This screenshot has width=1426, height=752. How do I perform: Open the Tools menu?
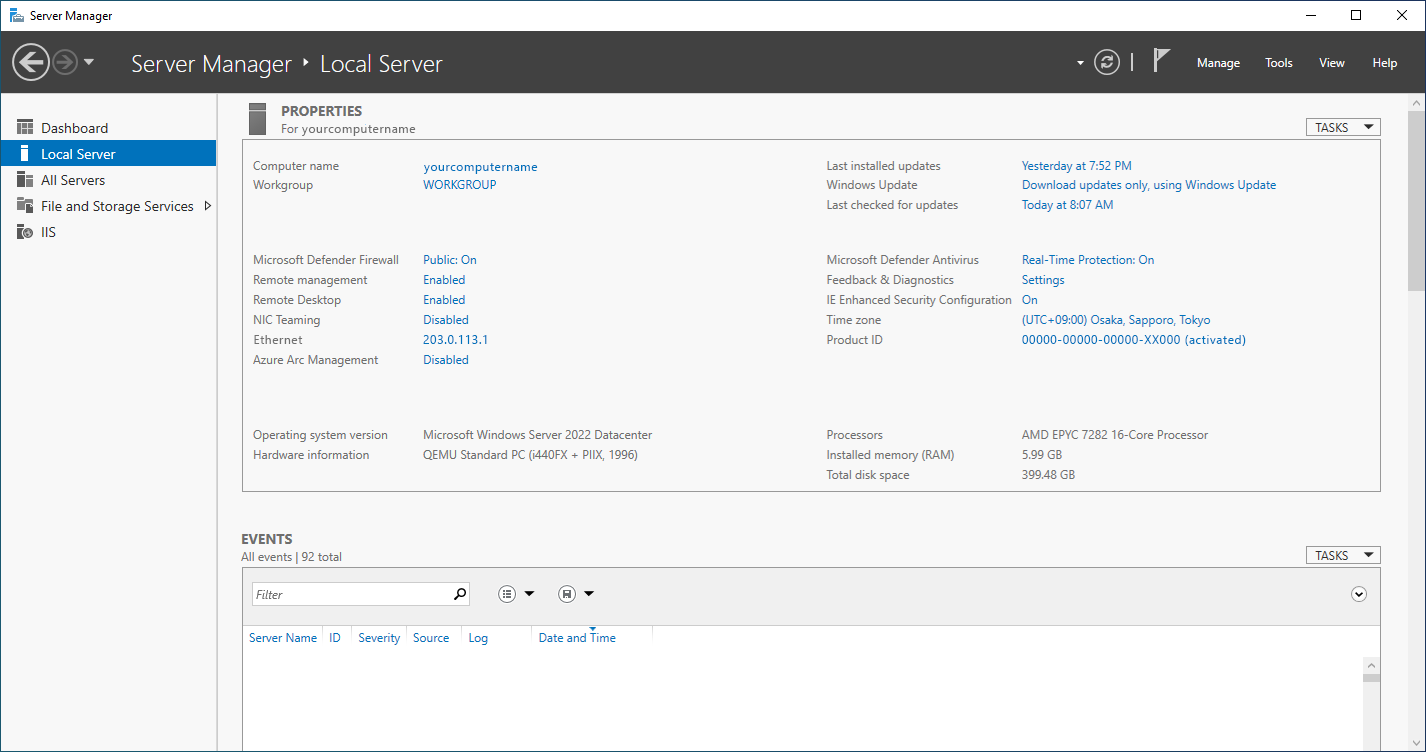pyautogui.click(x=1278, y=62)
